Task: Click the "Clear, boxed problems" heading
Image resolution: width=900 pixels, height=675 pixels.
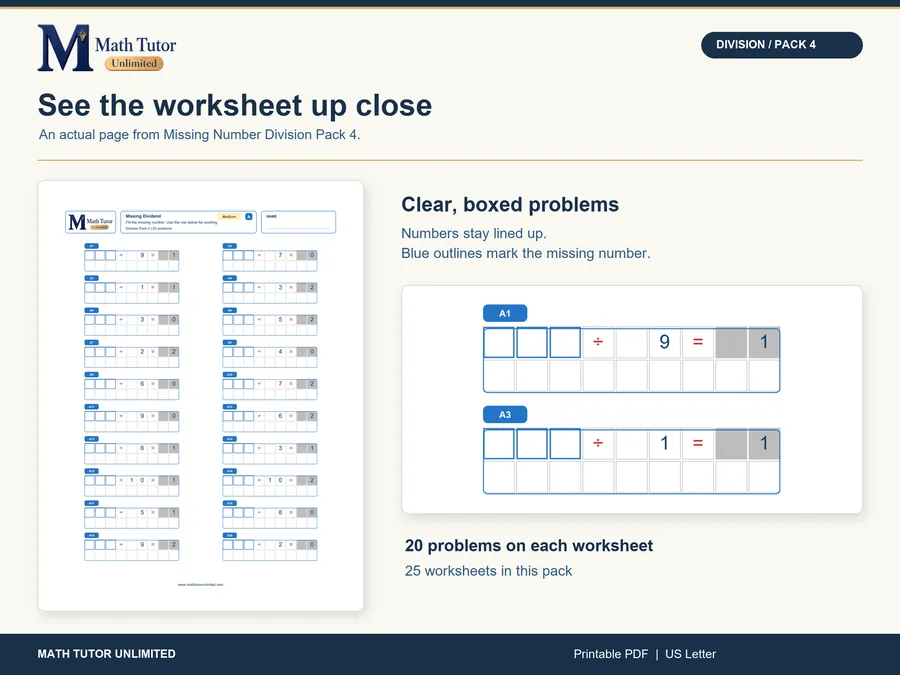Action: click(510, 204)
